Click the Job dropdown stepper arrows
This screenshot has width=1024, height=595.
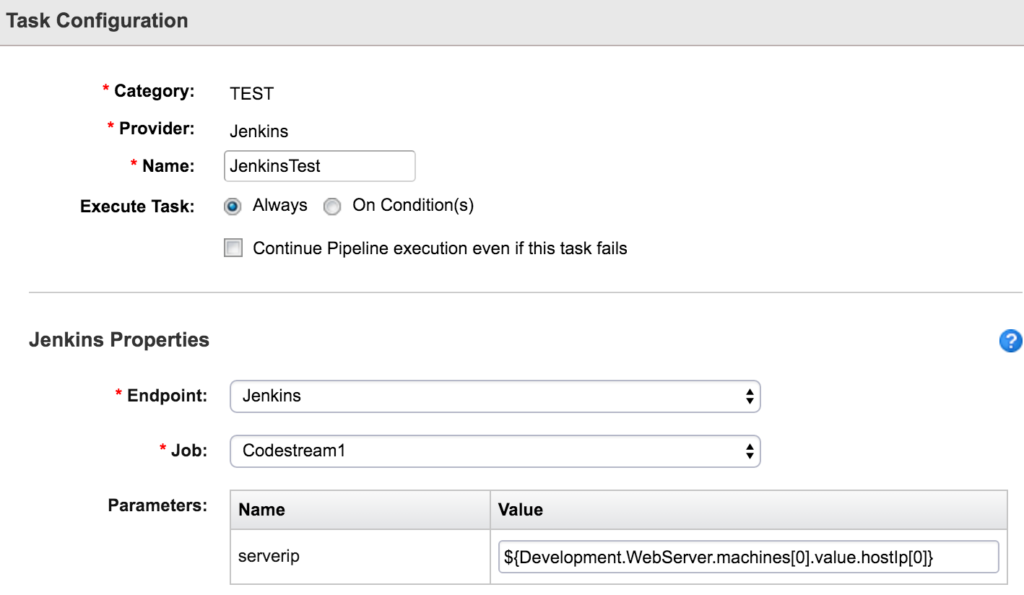pyautogui.click(x=748, y=451)
